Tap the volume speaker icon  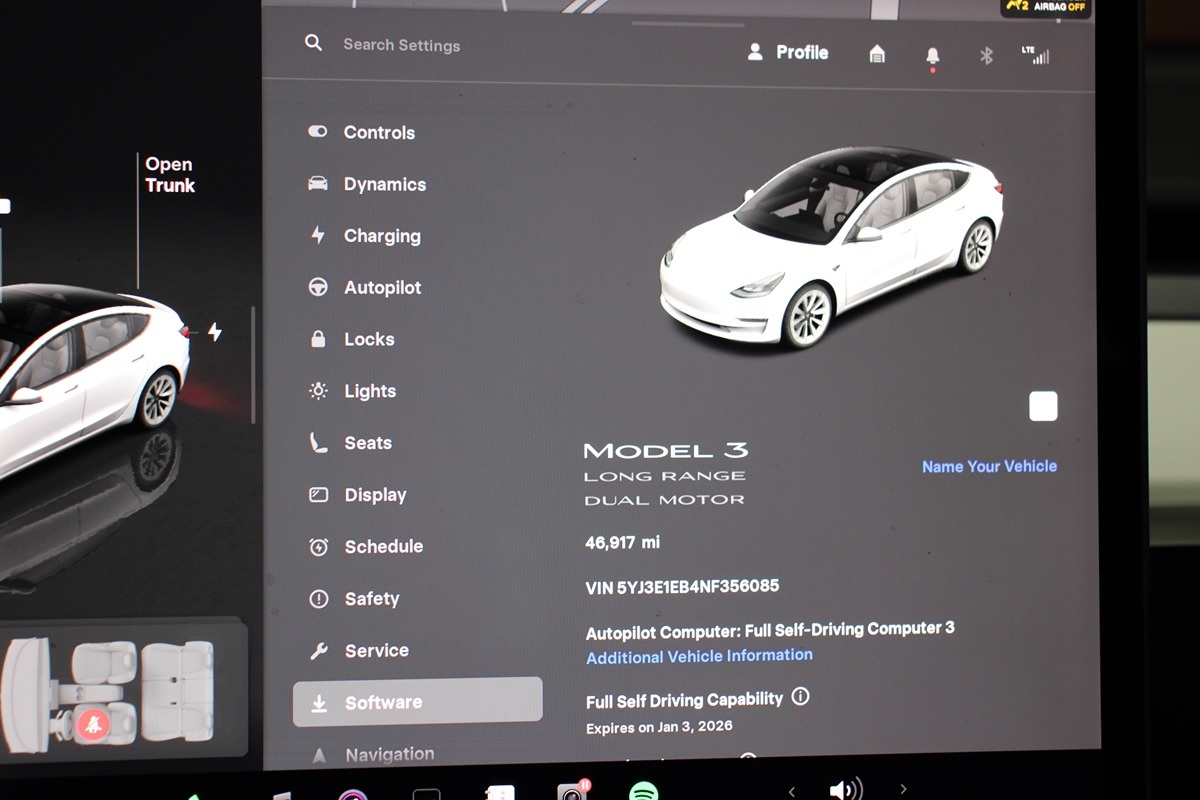coord(845,790)
